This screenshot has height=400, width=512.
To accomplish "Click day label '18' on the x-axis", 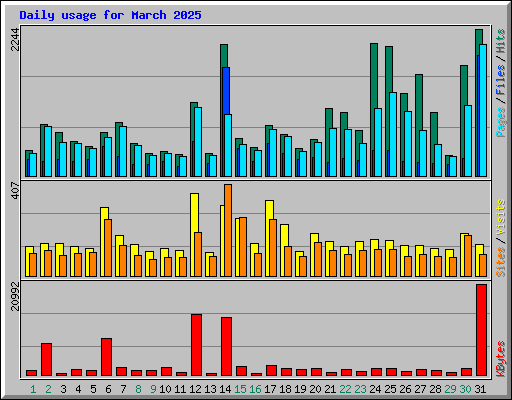I will click(x=285, y=389).
